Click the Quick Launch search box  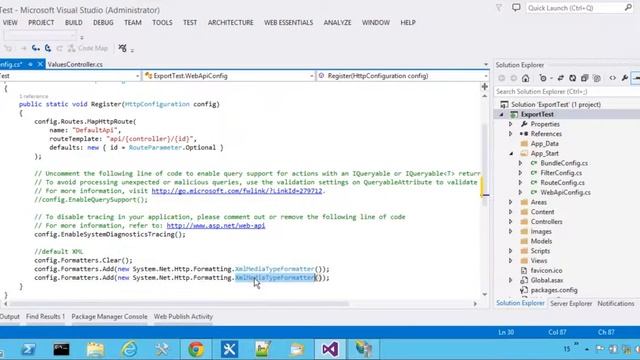pos(579,8)
